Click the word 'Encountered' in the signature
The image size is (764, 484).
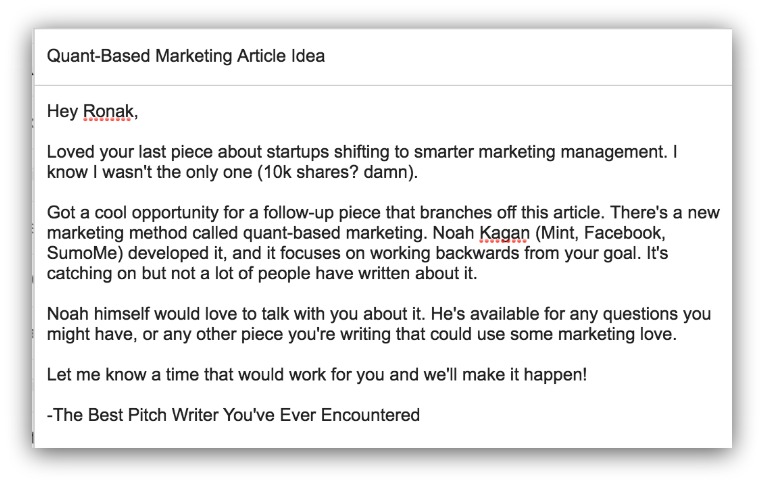click(370, 415)
